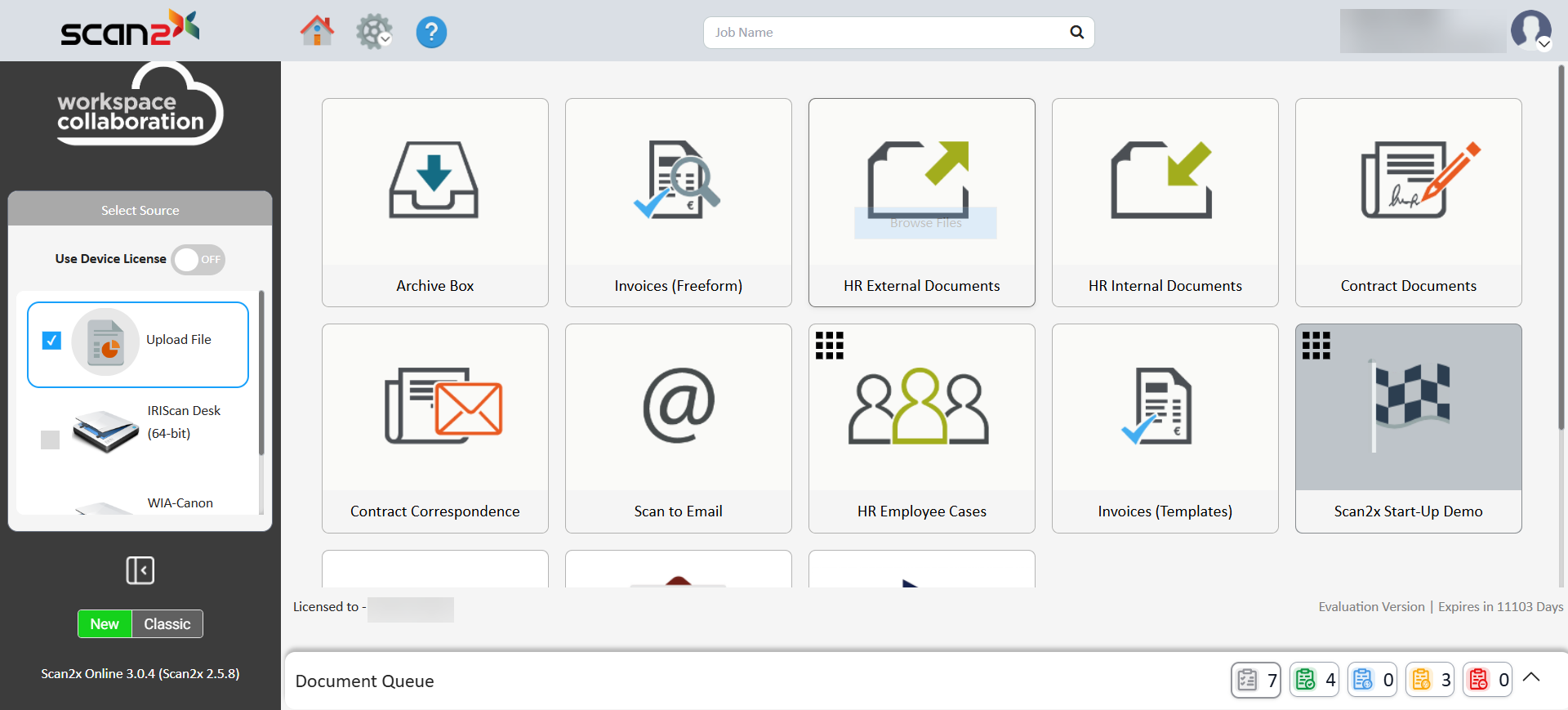Screen dimensions: 1568x710
Task: Expand the user profile avatar menu
Action: tap(1531, 31)
